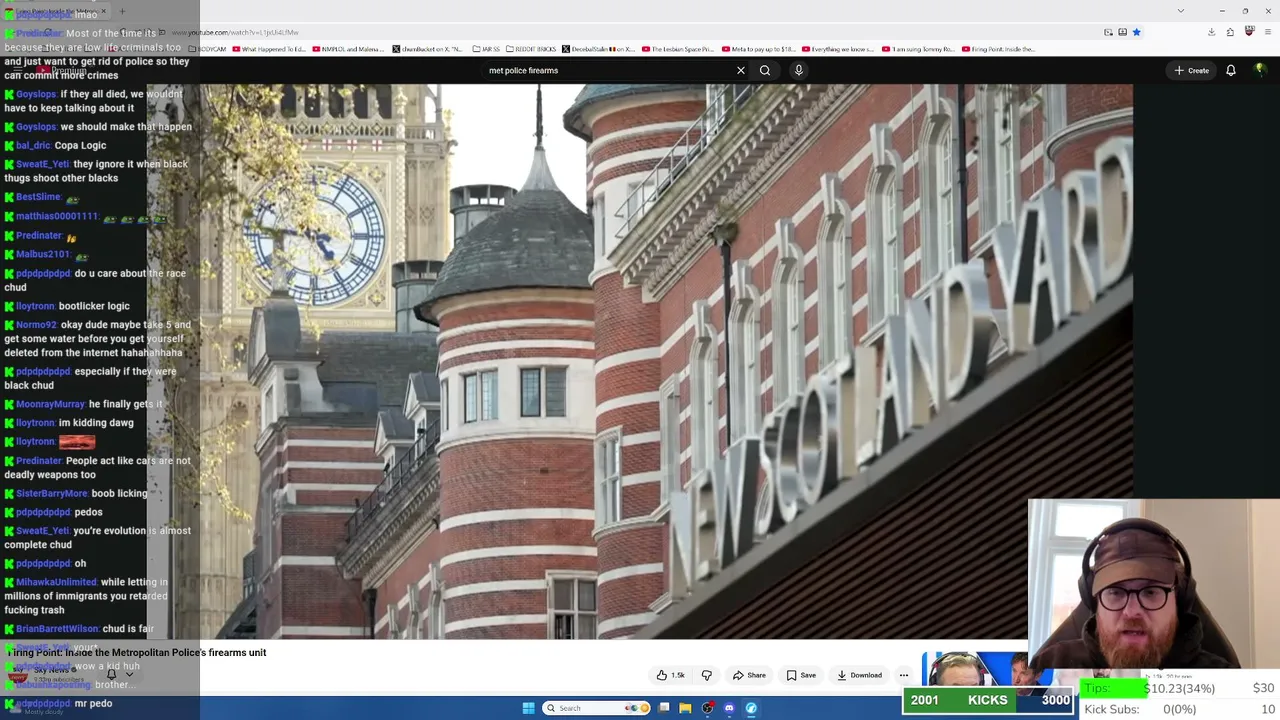Open browser new tab with plus button
Viewport: 1280px width, 720px height.
pyautogui.click(x=122, y=12)
